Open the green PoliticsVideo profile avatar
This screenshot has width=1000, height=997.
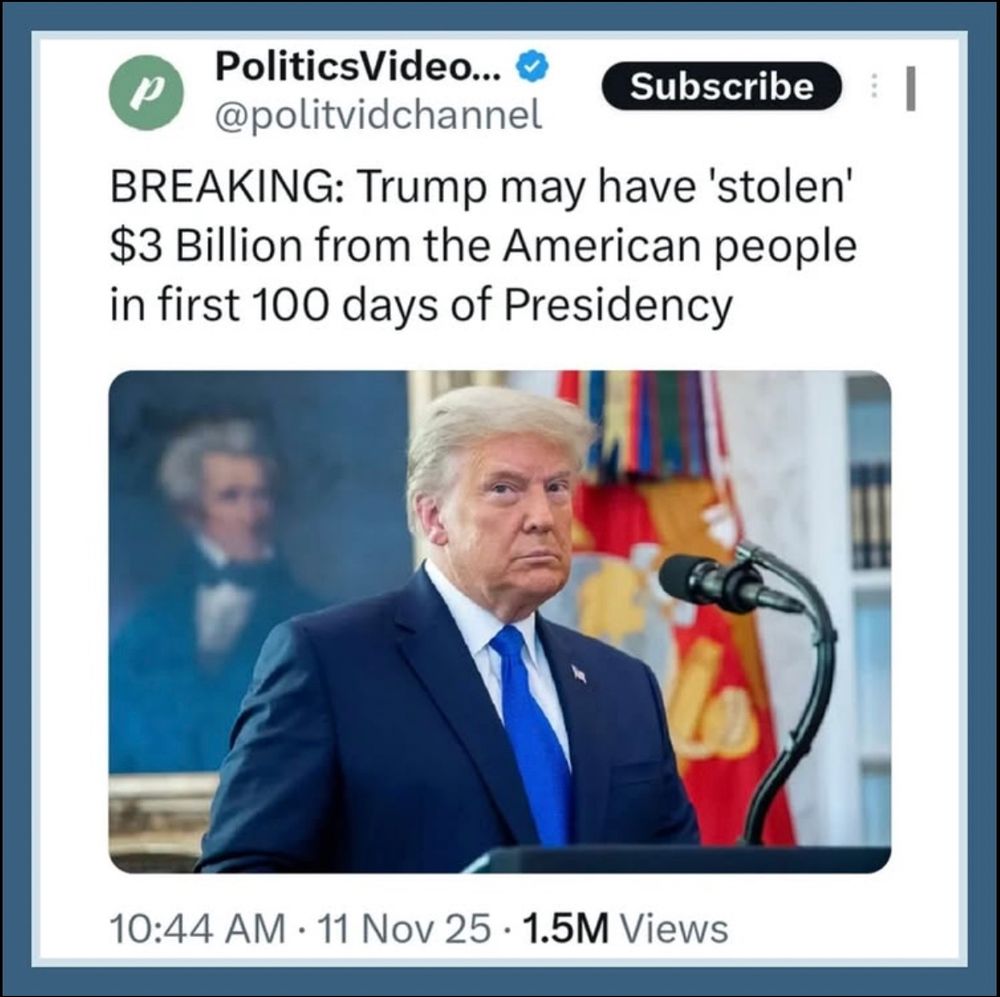[x=147, y=92]
